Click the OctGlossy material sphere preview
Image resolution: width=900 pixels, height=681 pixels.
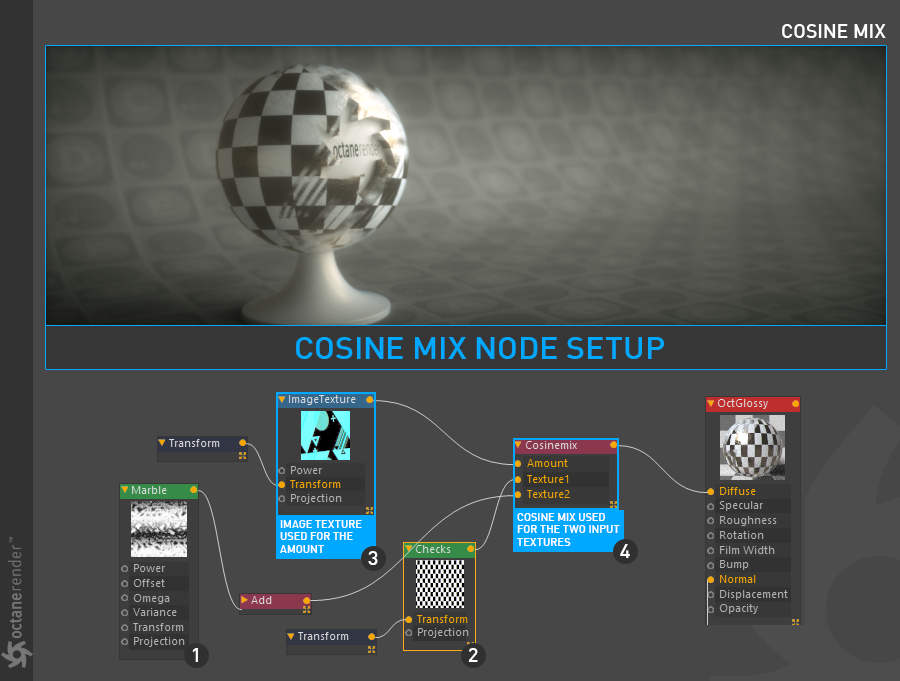click(x=752, y=447)
